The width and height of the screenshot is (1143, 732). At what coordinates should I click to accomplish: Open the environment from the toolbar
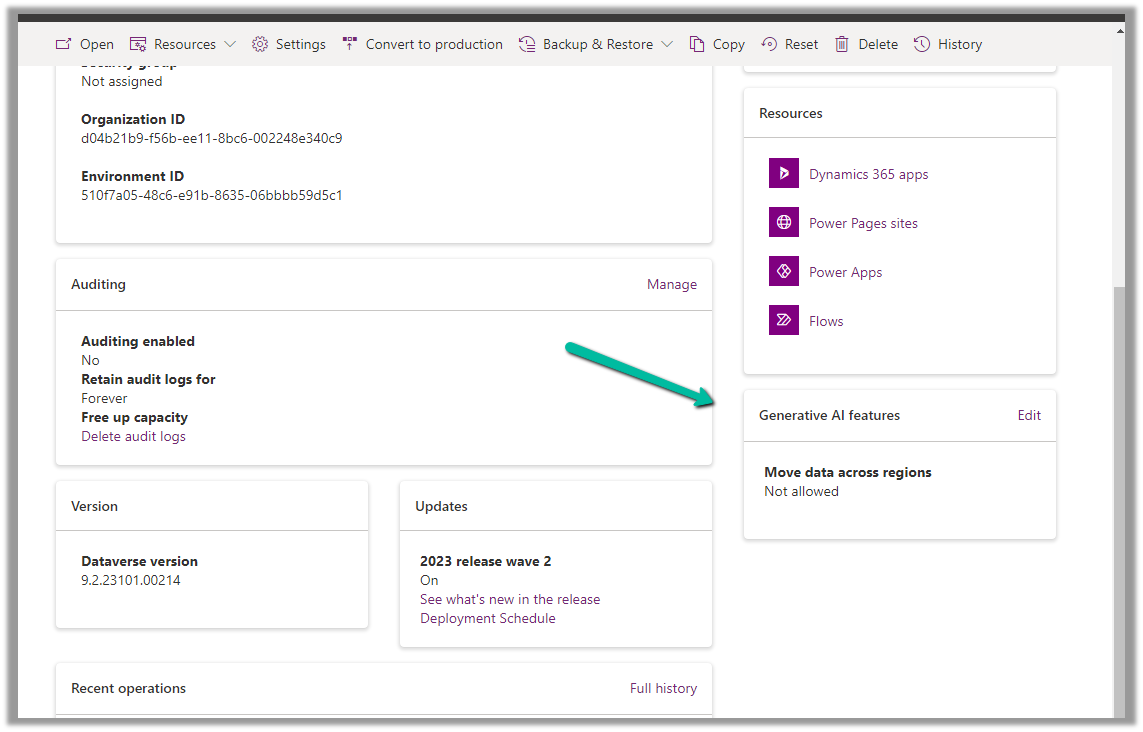pos(84,44)
